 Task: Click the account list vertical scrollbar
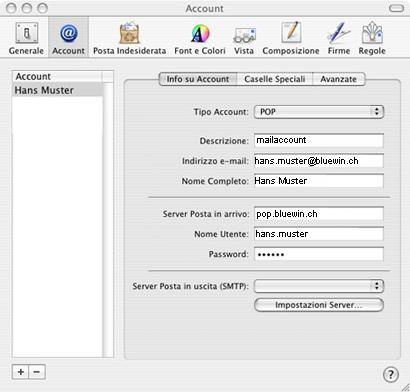click(108, 220)
